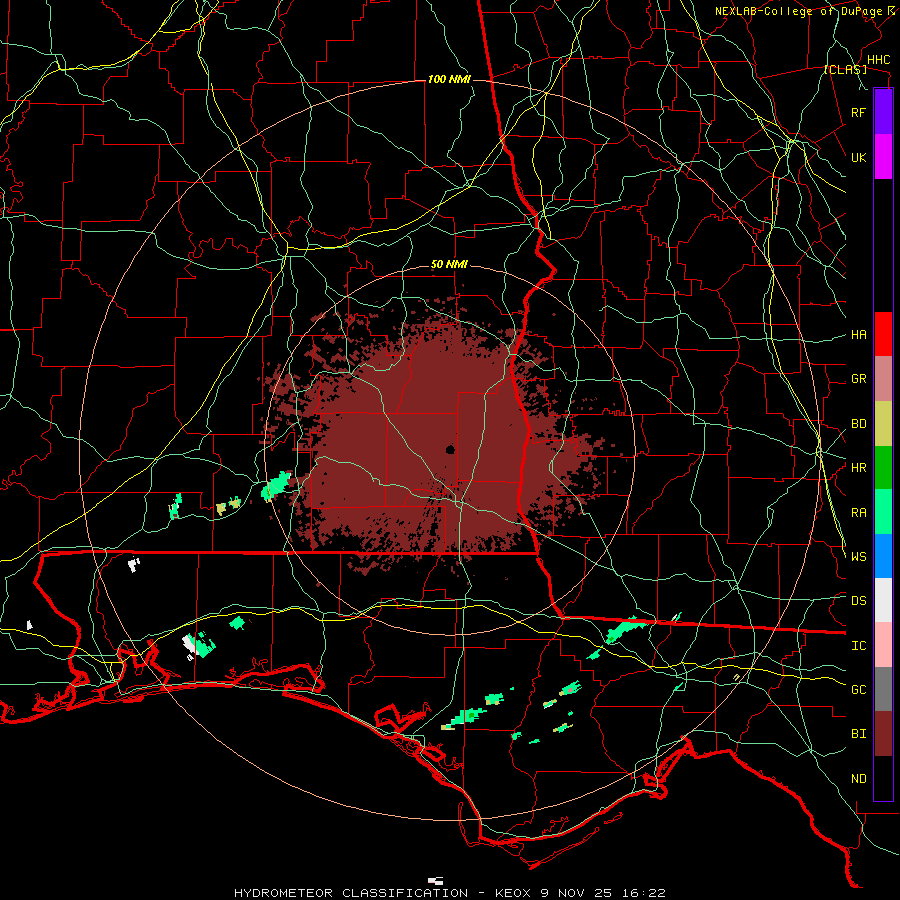Click the HA red legend swatch
This screenshot has width=900, height=900.
point(883,334)
